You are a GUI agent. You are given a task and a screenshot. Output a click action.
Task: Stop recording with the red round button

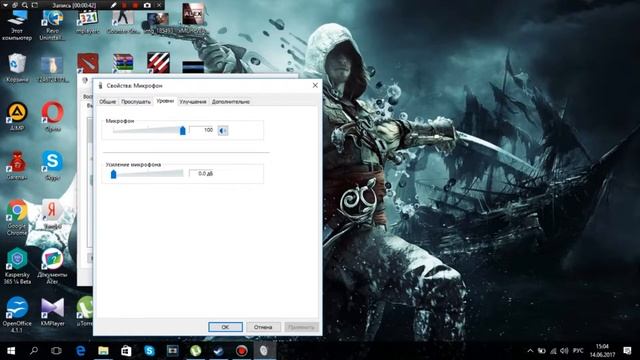click(136, 5)
